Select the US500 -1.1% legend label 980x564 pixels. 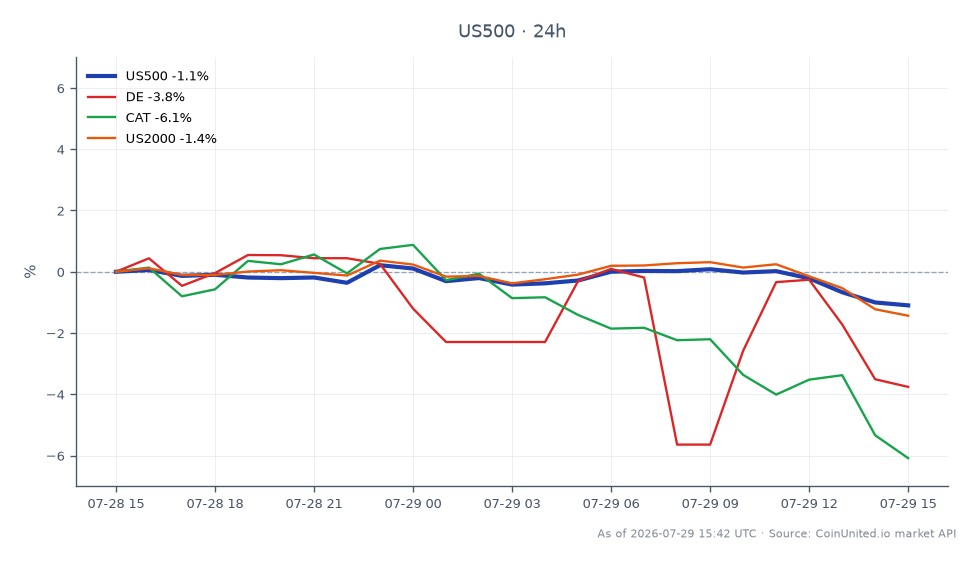(x=167, y=76)
